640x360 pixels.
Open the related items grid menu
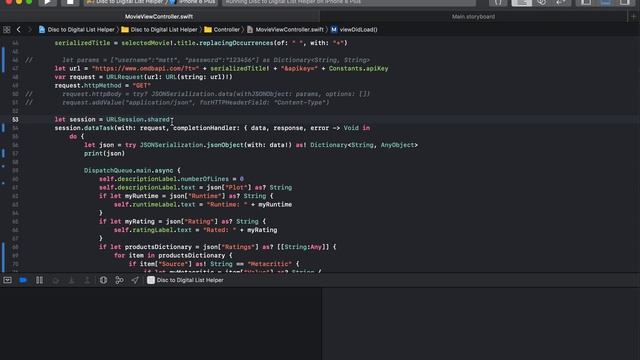click(x=7, y=29)
